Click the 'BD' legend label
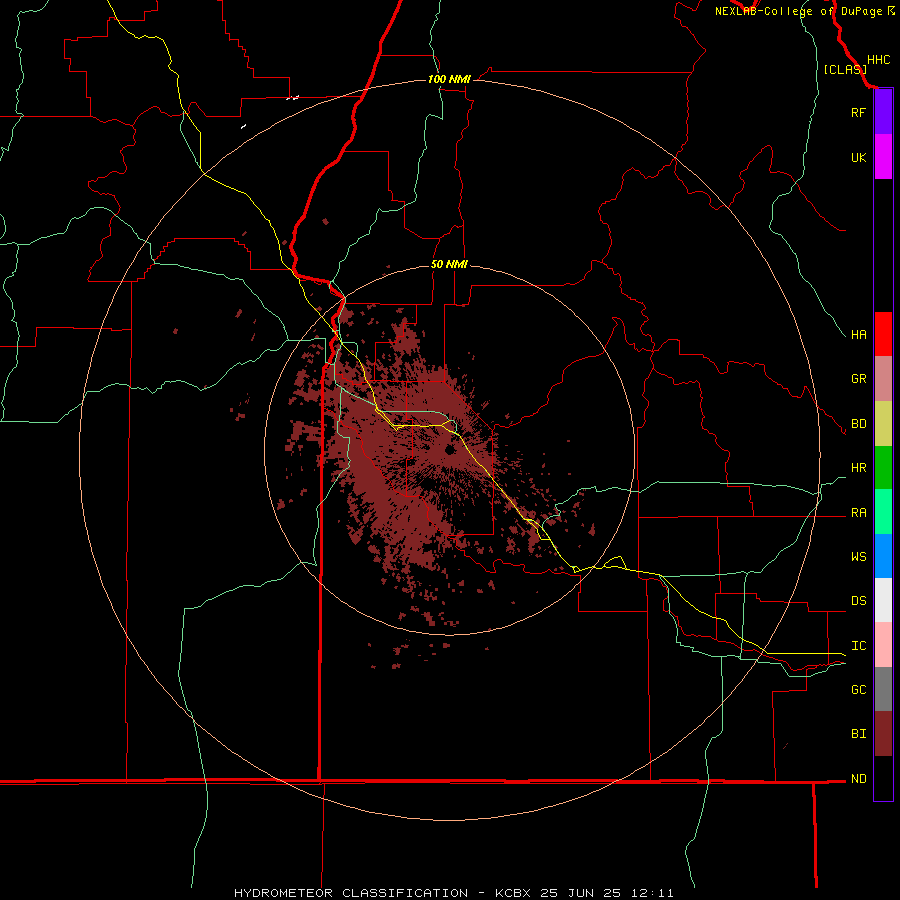Screen dimensions: 900x900 pyautogui.click(x=858, y=424)
